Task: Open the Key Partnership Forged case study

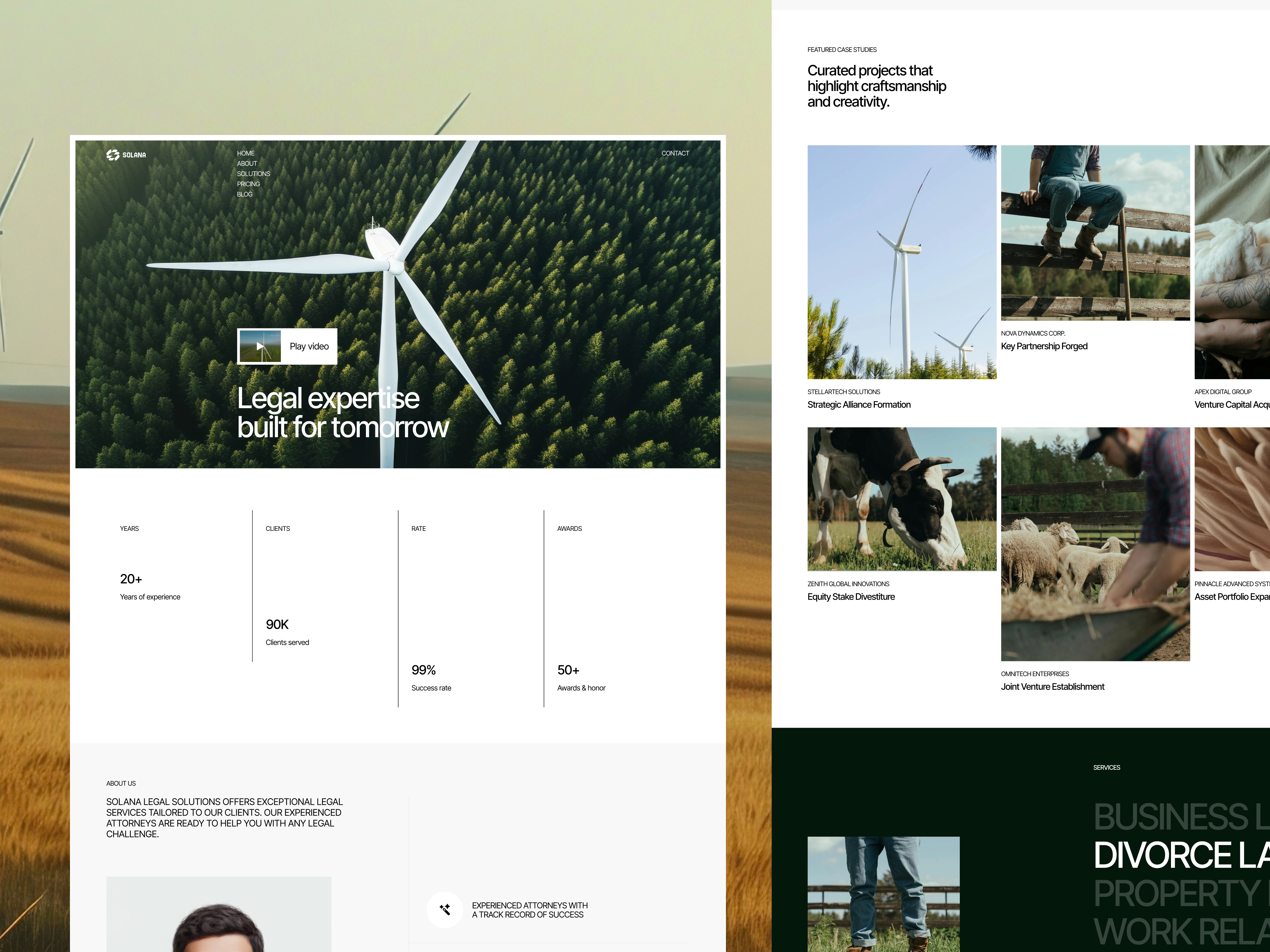Action: pyautogui.click(x=1044, y=346)
